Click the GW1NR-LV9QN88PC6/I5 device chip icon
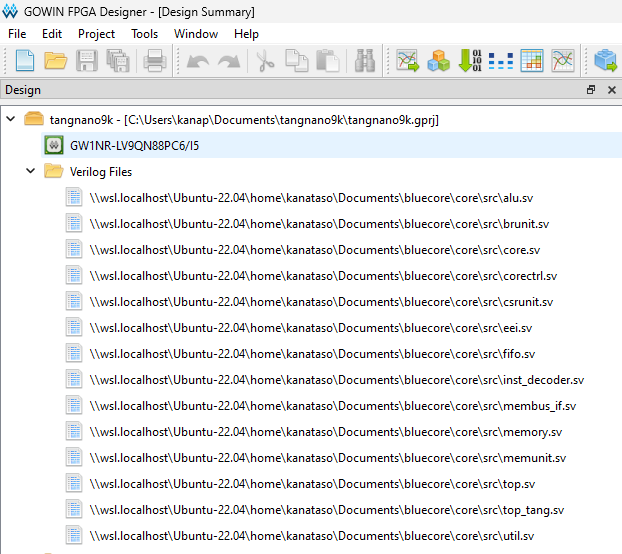This screenshot has height=554, width=622. [54, 146]
